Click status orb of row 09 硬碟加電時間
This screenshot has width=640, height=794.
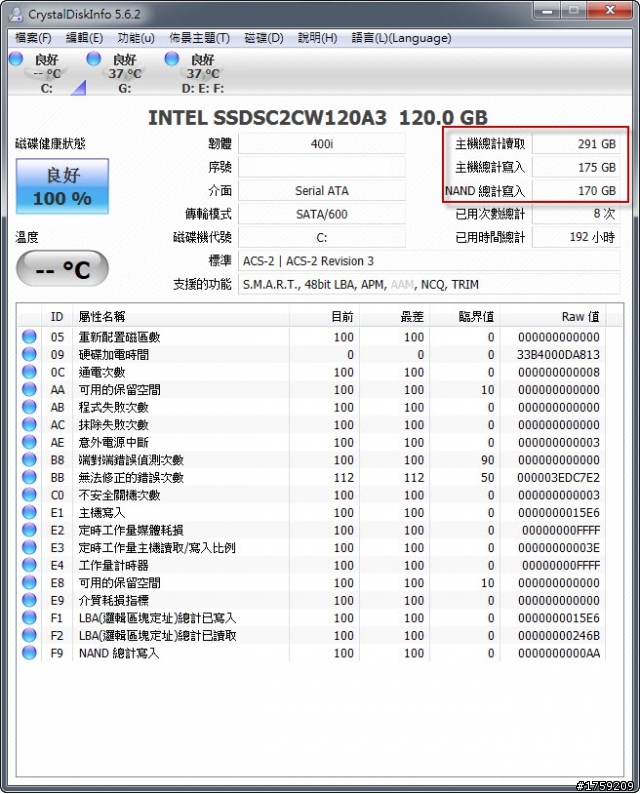point(29,354)
